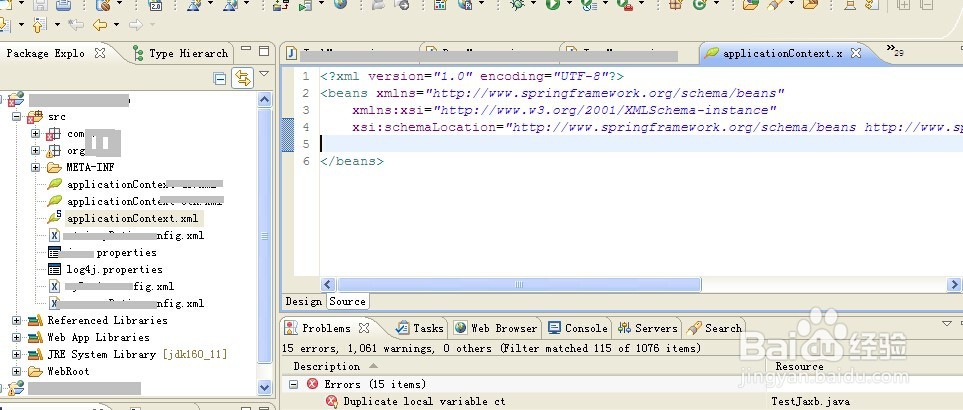Click the red error icon beside Duplicate local variable
963x410 pixels.
pos(332,401)
